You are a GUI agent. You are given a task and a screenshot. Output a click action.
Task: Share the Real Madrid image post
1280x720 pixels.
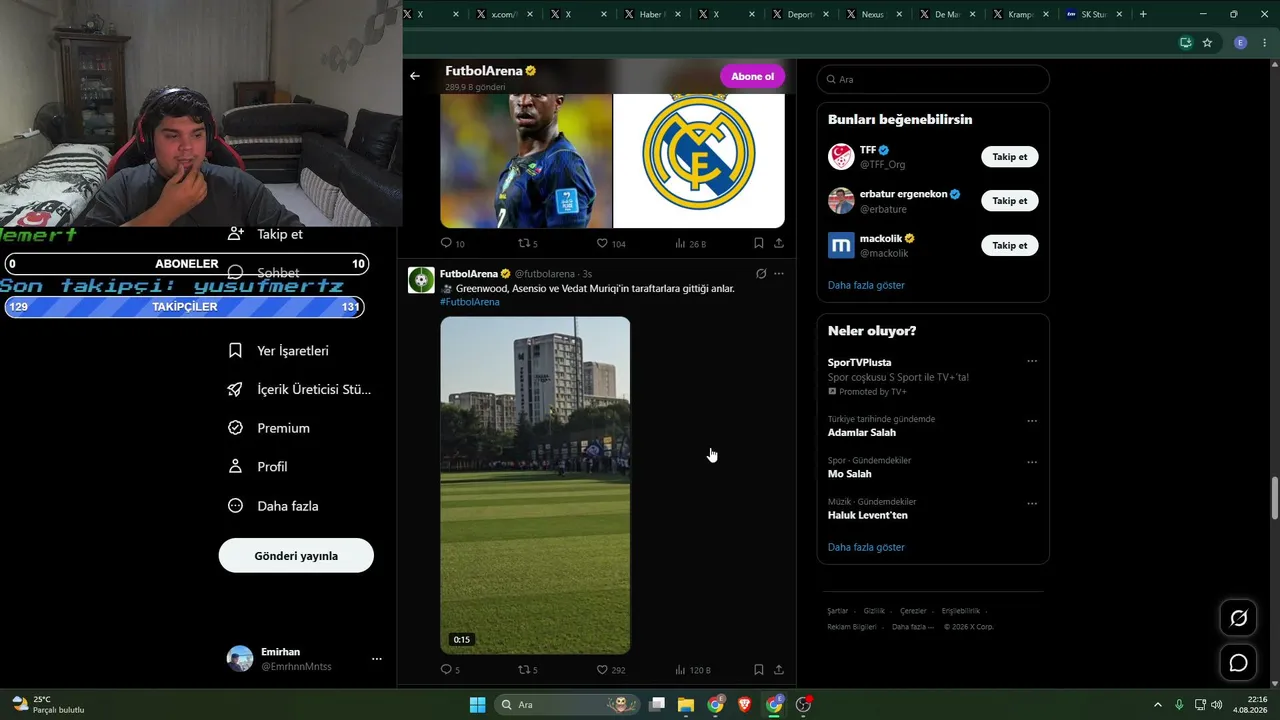click(779, 243)
